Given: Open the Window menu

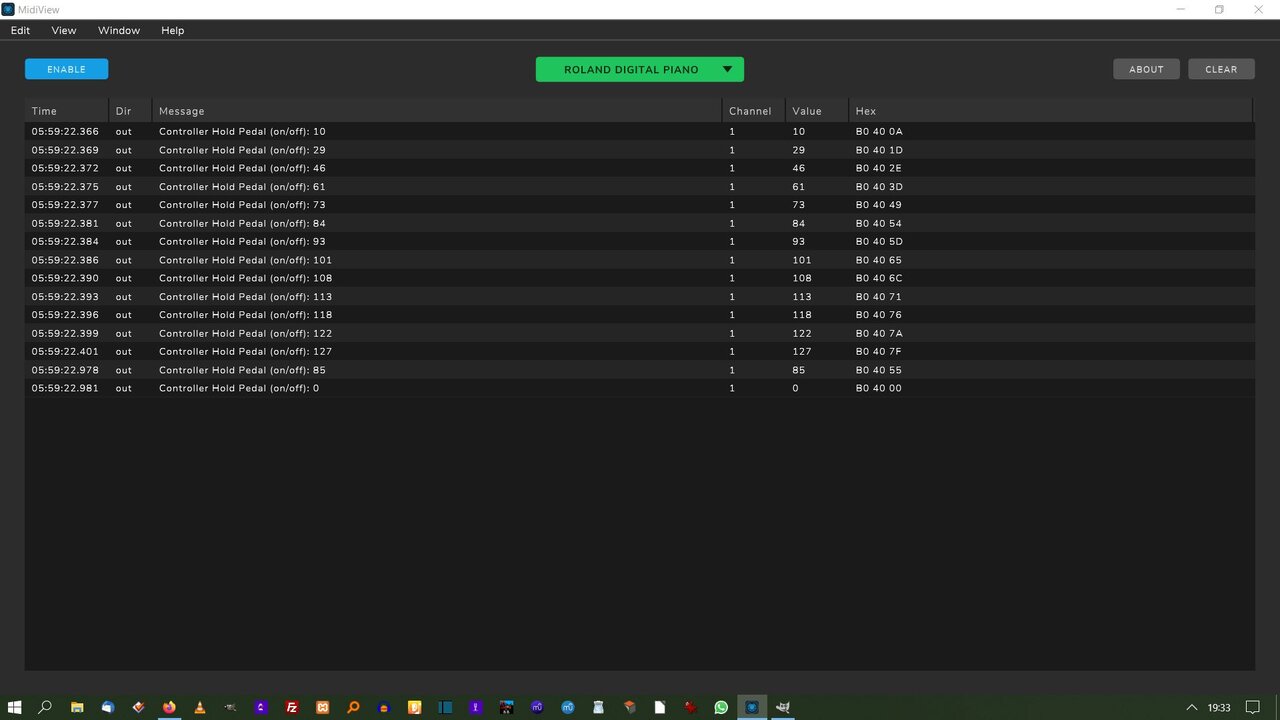Looking at the screenshot, I should [119, 30].
